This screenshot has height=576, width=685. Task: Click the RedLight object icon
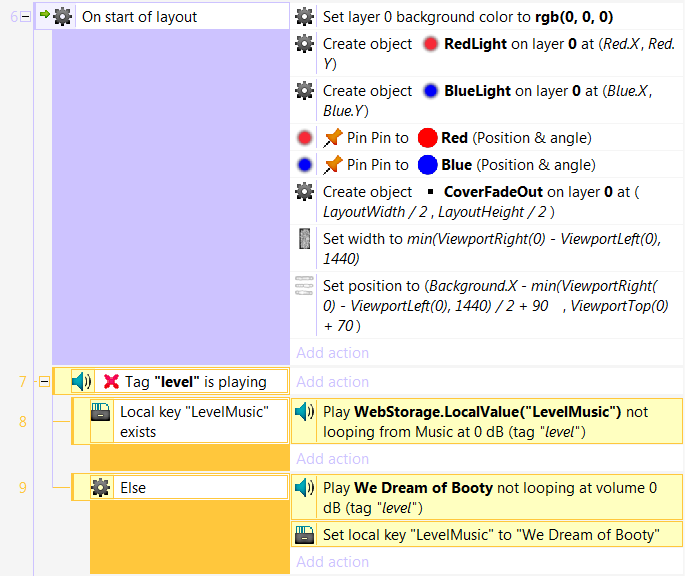[x=431, y=44]
